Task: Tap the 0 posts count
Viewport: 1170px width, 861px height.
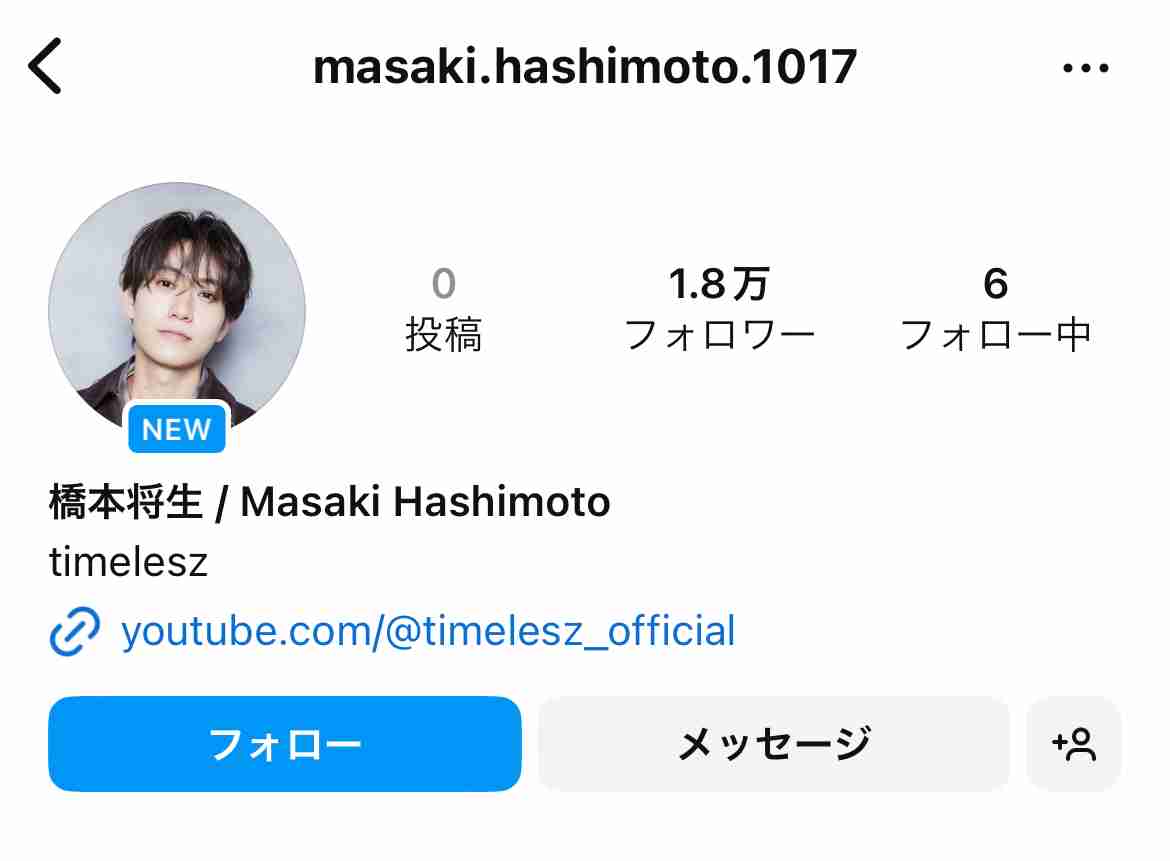Action: 443,284
